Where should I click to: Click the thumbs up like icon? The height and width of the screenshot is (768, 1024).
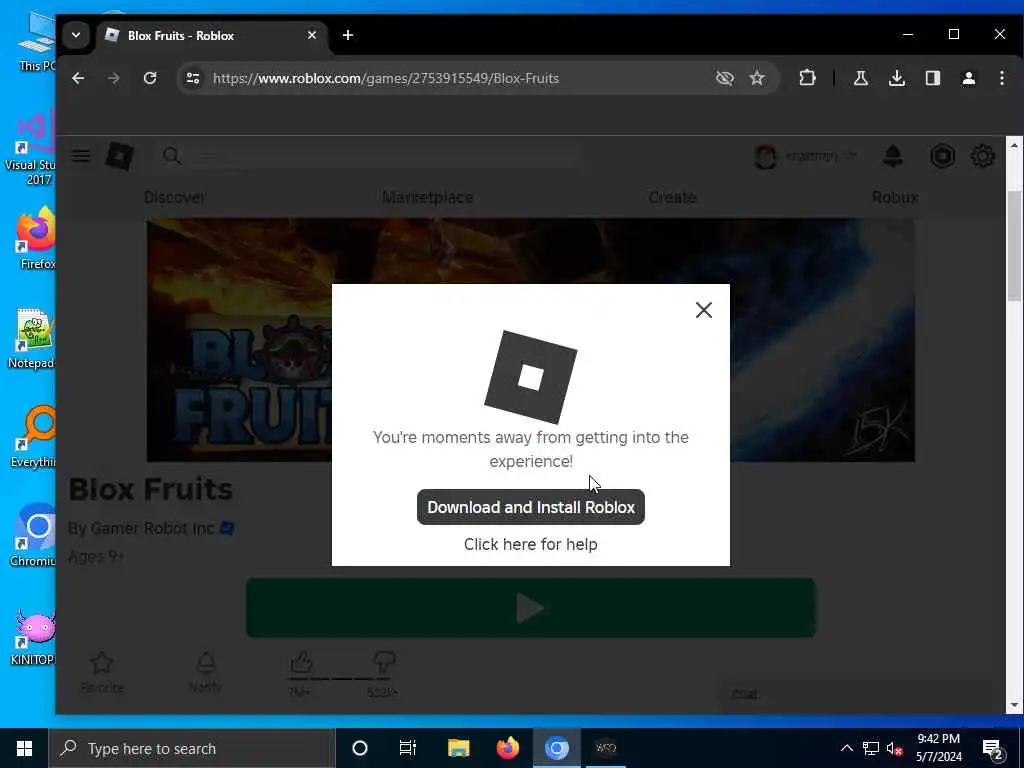pos(301,662)
